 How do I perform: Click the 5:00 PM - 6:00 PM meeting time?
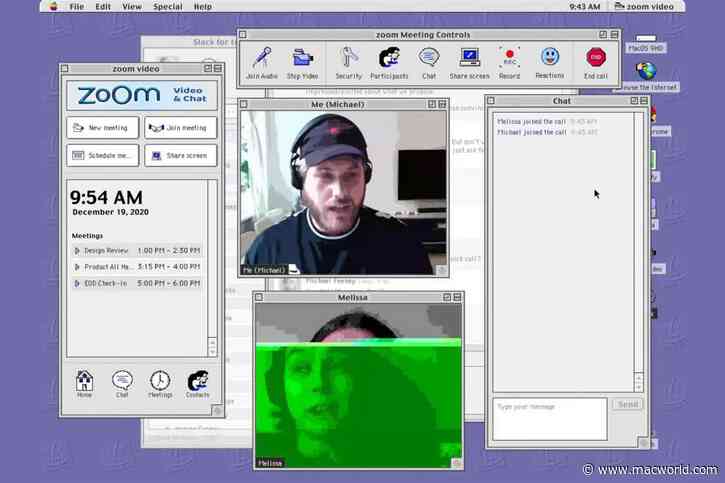coord(169,283)
